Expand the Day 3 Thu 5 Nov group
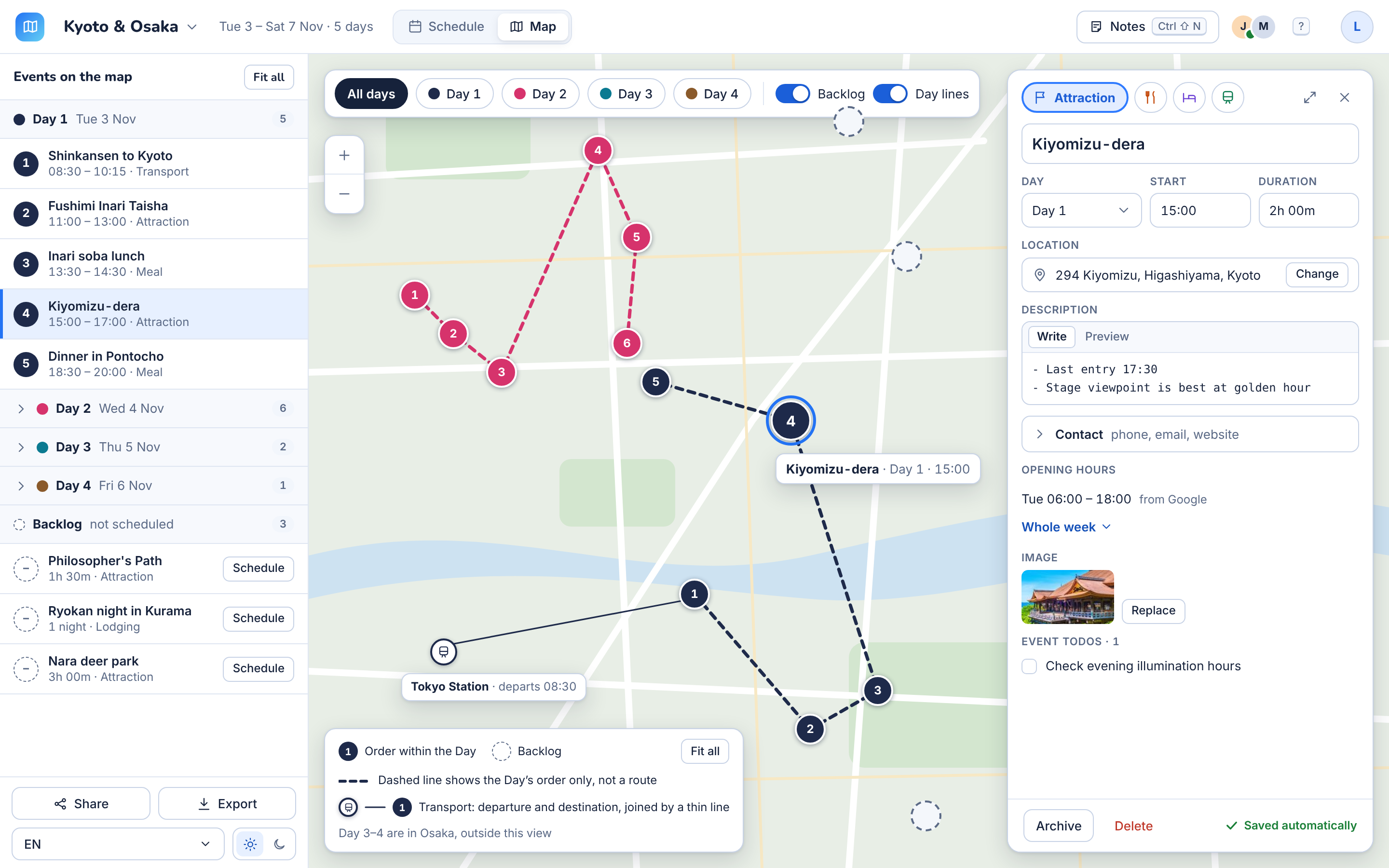 (154, 447)
